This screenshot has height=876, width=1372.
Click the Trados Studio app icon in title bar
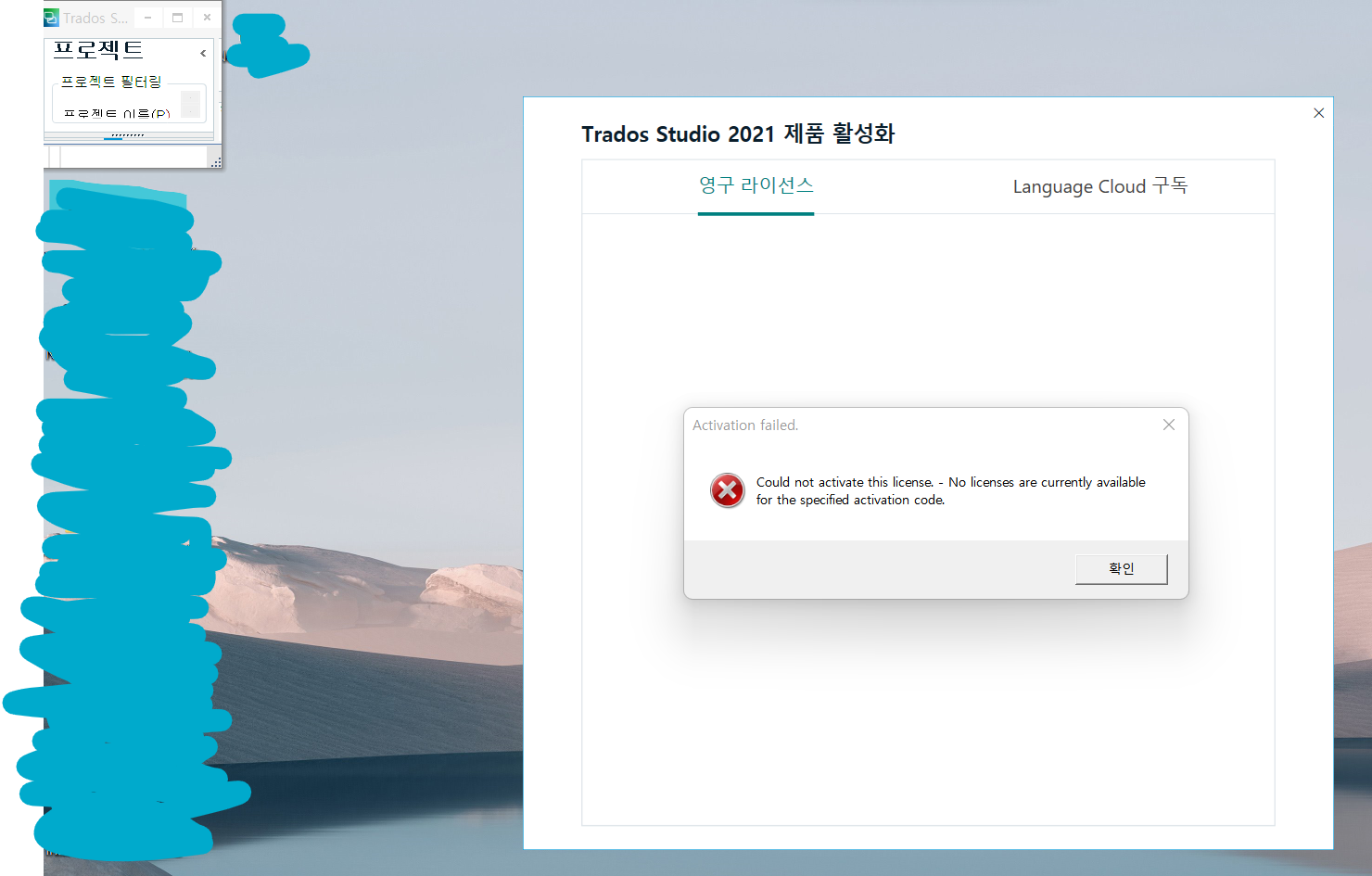[51, 18]
